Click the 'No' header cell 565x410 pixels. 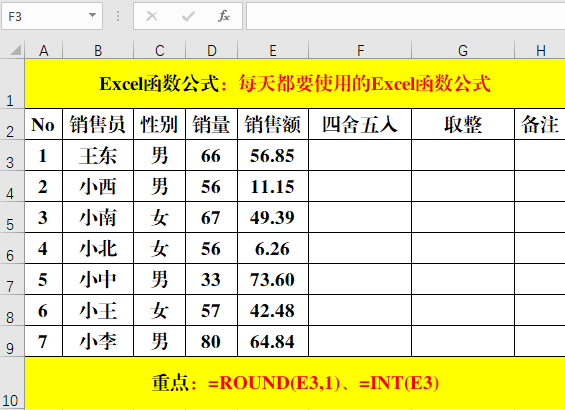pyautogui.click(x=44, y=124)
